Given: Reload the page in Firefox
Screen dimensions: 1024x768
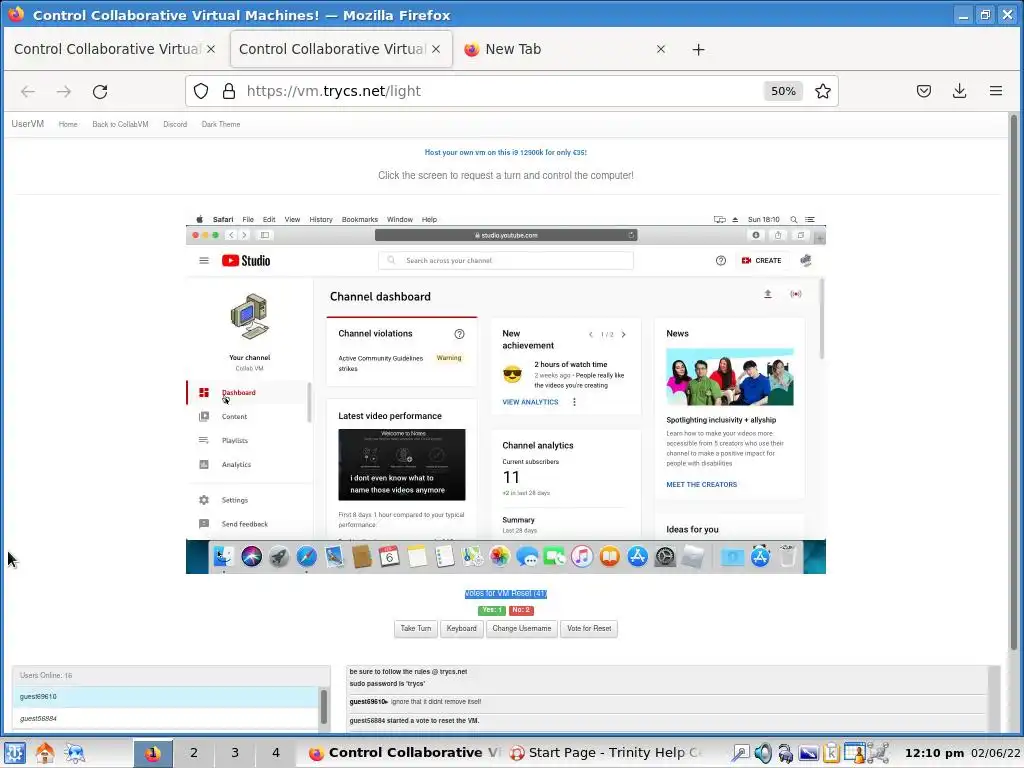Looking at the screenshot, I should [100, 91].
